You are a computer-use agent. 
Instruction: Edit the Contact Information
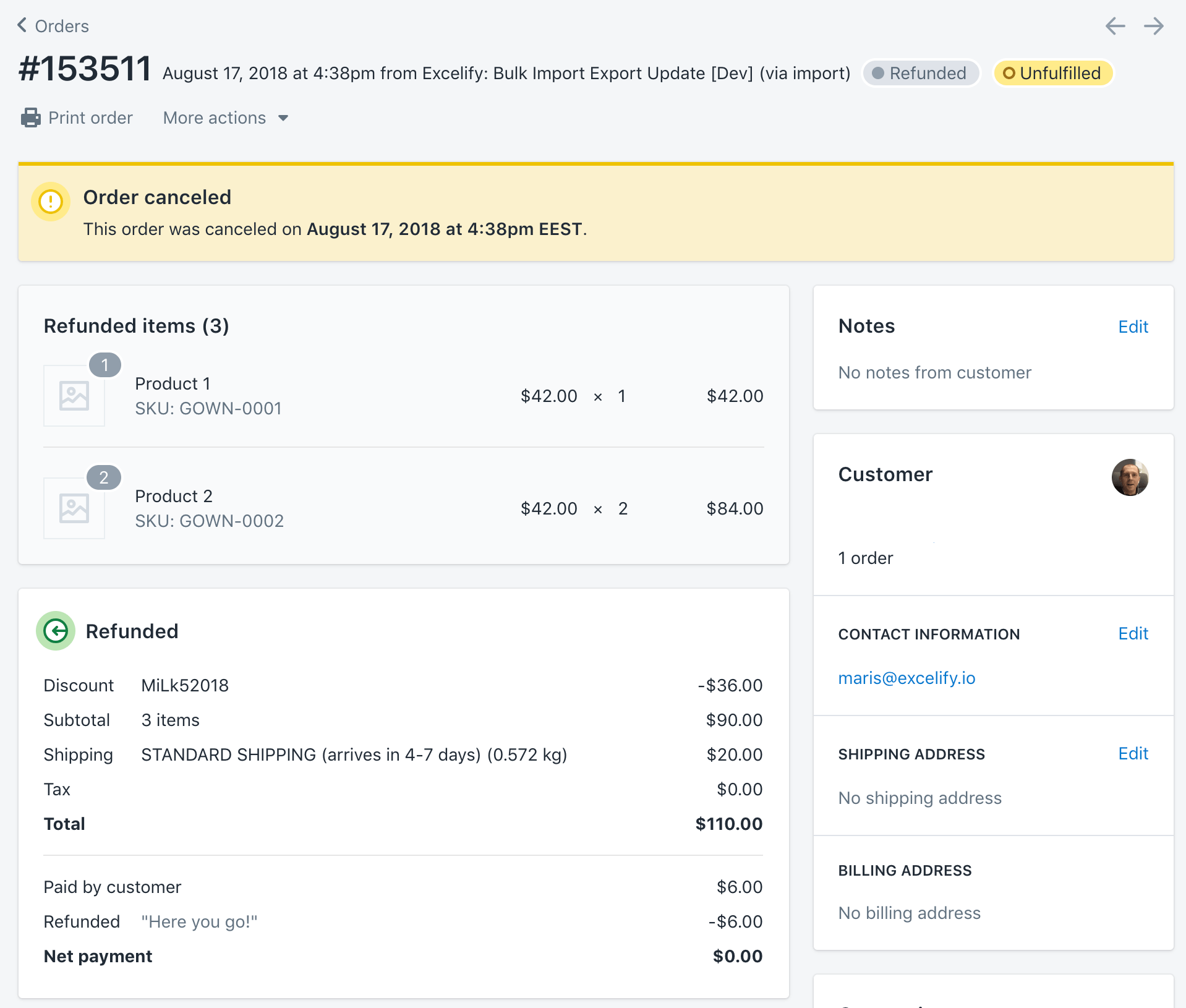[1132, 633]
